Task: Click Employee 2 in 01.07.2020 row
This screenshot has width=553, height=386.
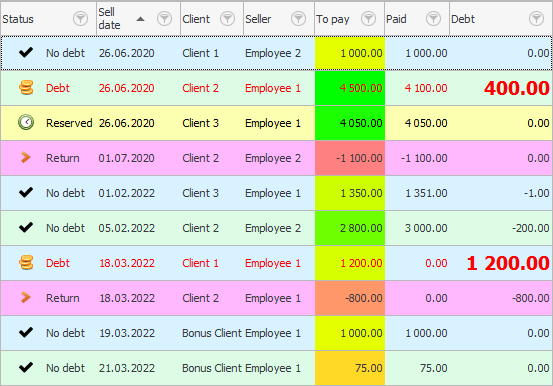Action: point(273,158)
